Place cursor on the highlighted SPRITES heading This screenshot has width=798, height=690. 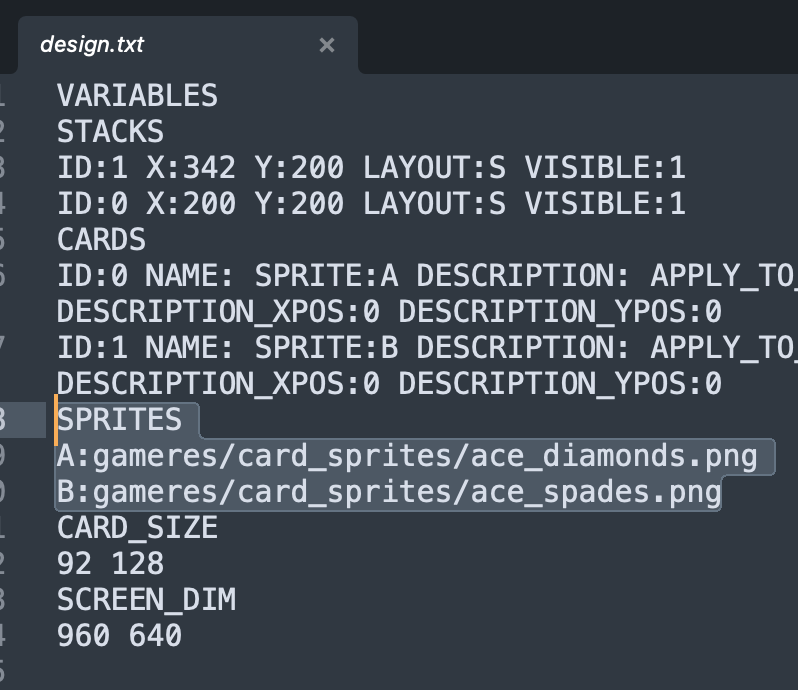pos(120,420)
